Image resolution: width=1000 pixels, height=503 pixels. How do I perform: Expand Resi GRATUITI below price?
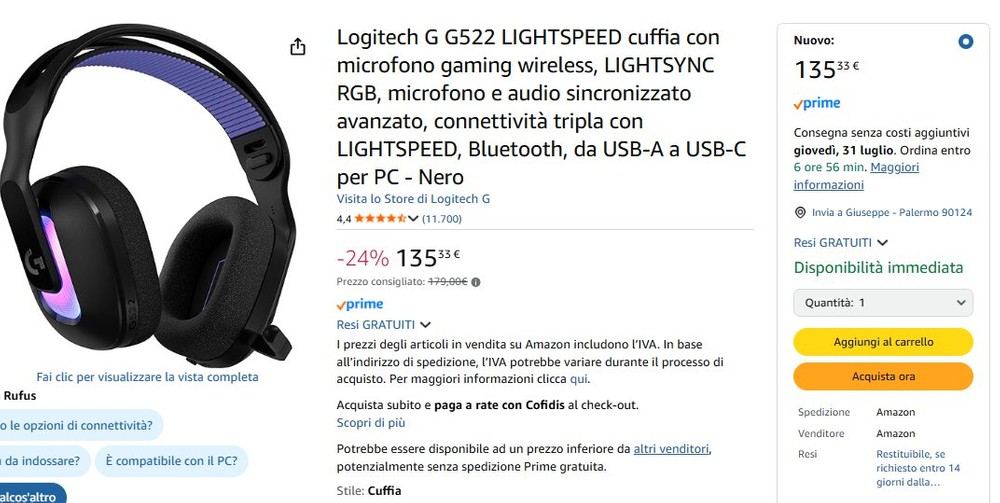(383, 324)
